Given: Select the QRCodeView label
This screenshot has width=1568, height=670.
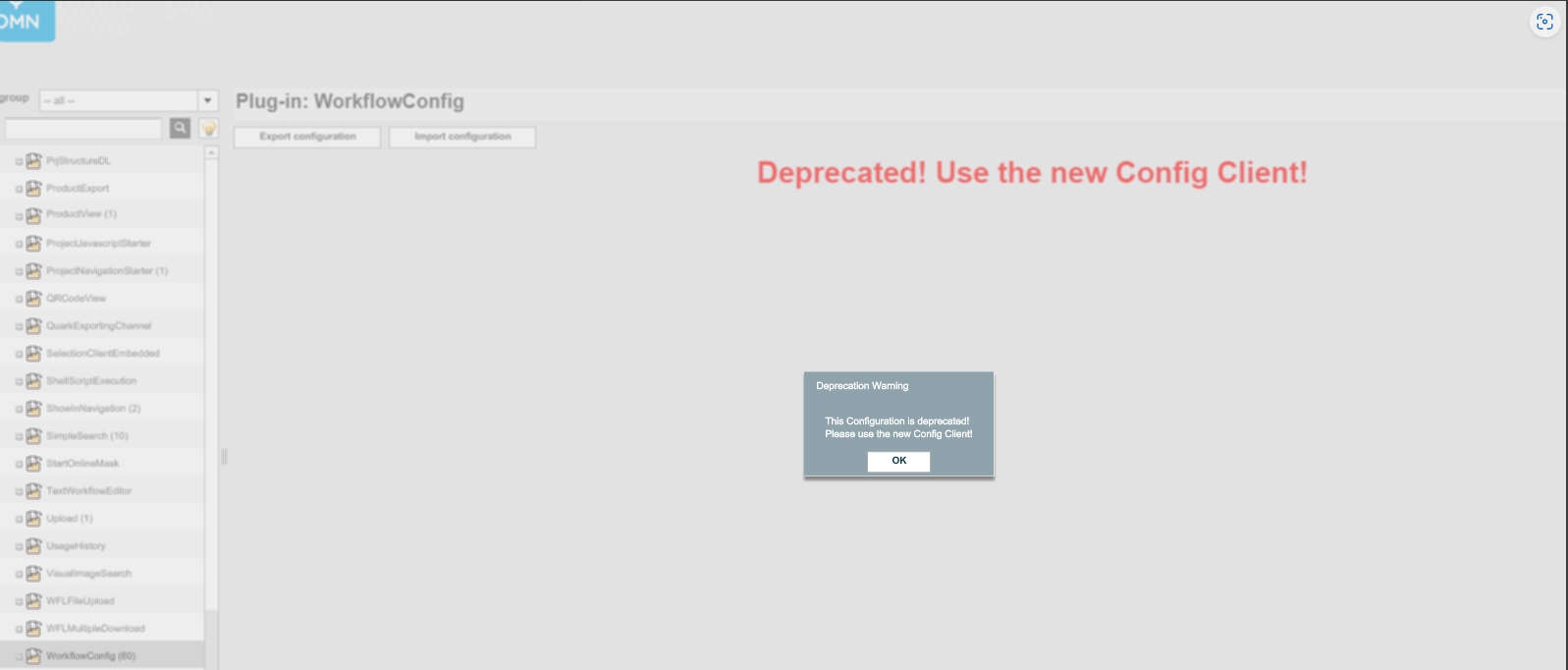Looking at the screenshot, I should coord(76,299).
